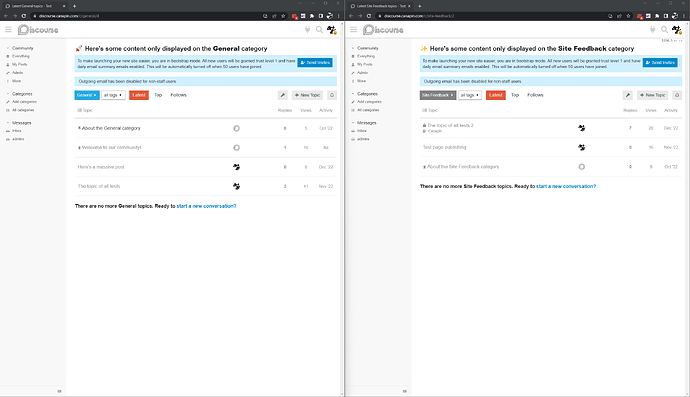Image resolution: width=690 pixels, height=397 pixels.
Task: Click wrench admin button in Site Feedback window
Action: [628, 95]
